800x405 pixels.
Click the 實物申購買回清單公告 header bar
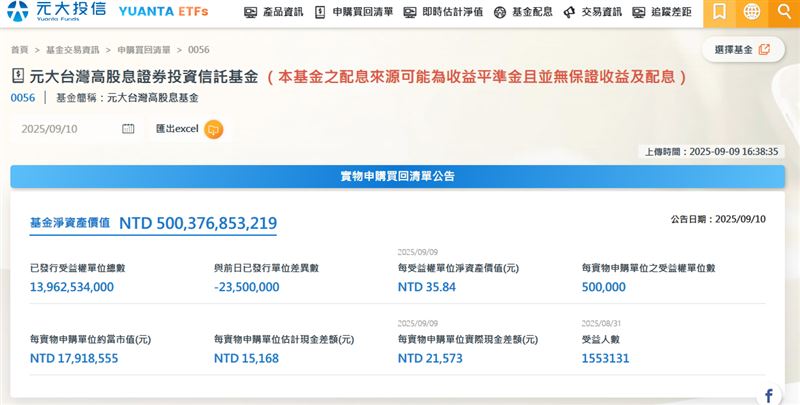pyautogui.click(x=397, y=176)
